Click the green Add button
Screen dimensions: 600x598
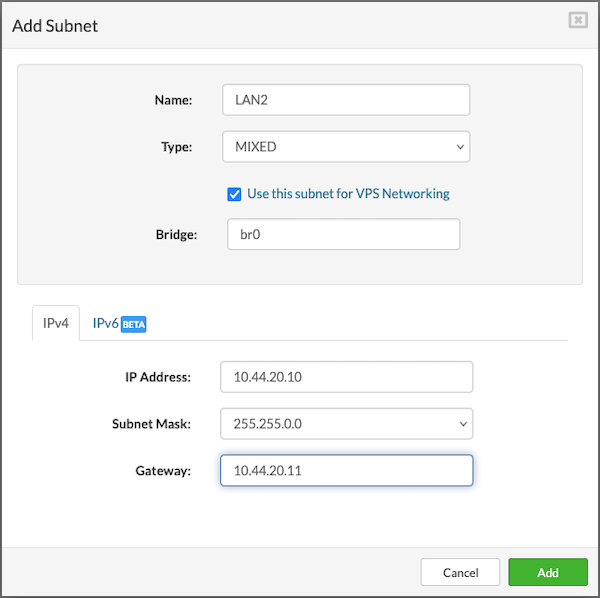click(547, 572)
